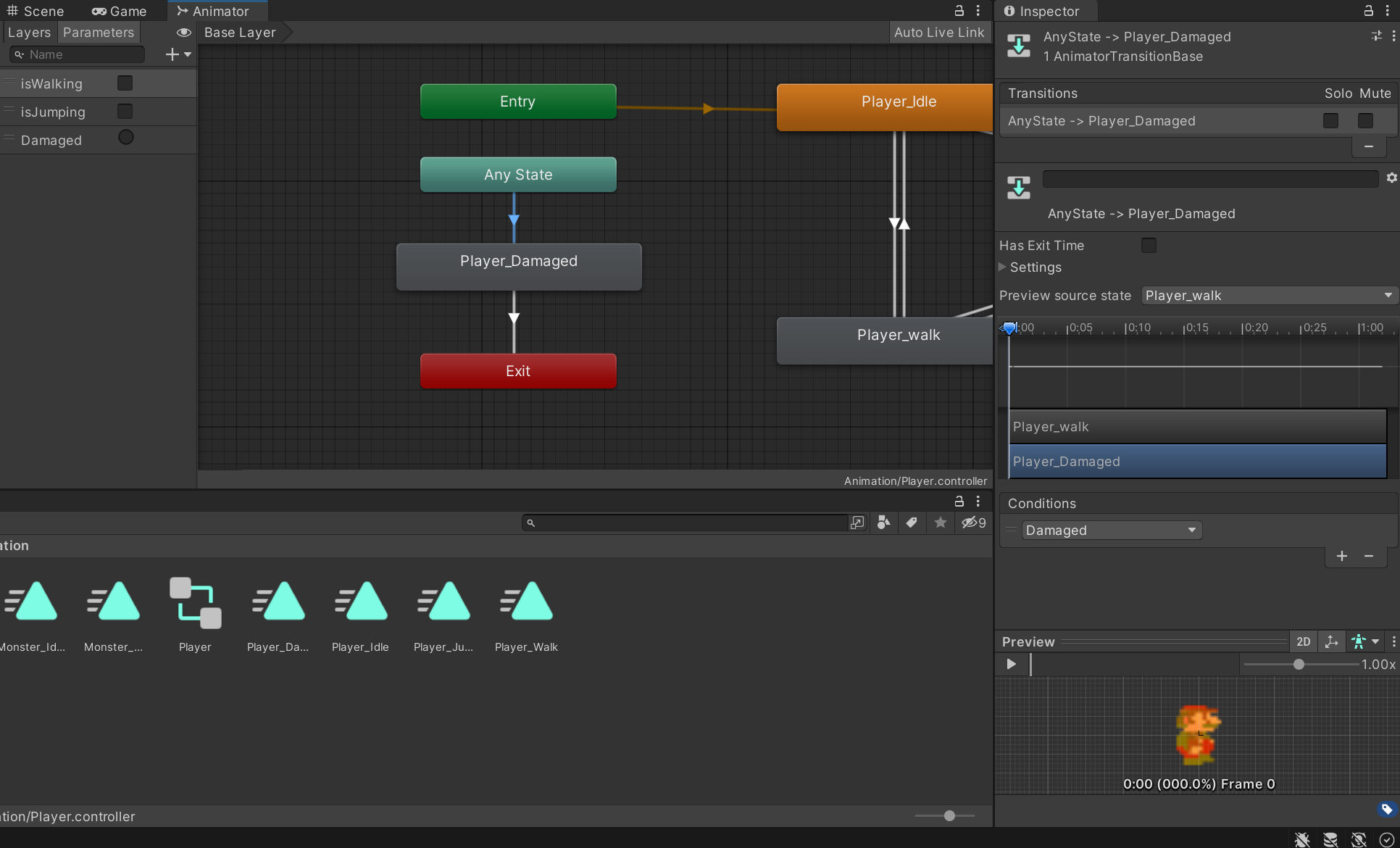Switch to the Game tab

coord(120,11)
